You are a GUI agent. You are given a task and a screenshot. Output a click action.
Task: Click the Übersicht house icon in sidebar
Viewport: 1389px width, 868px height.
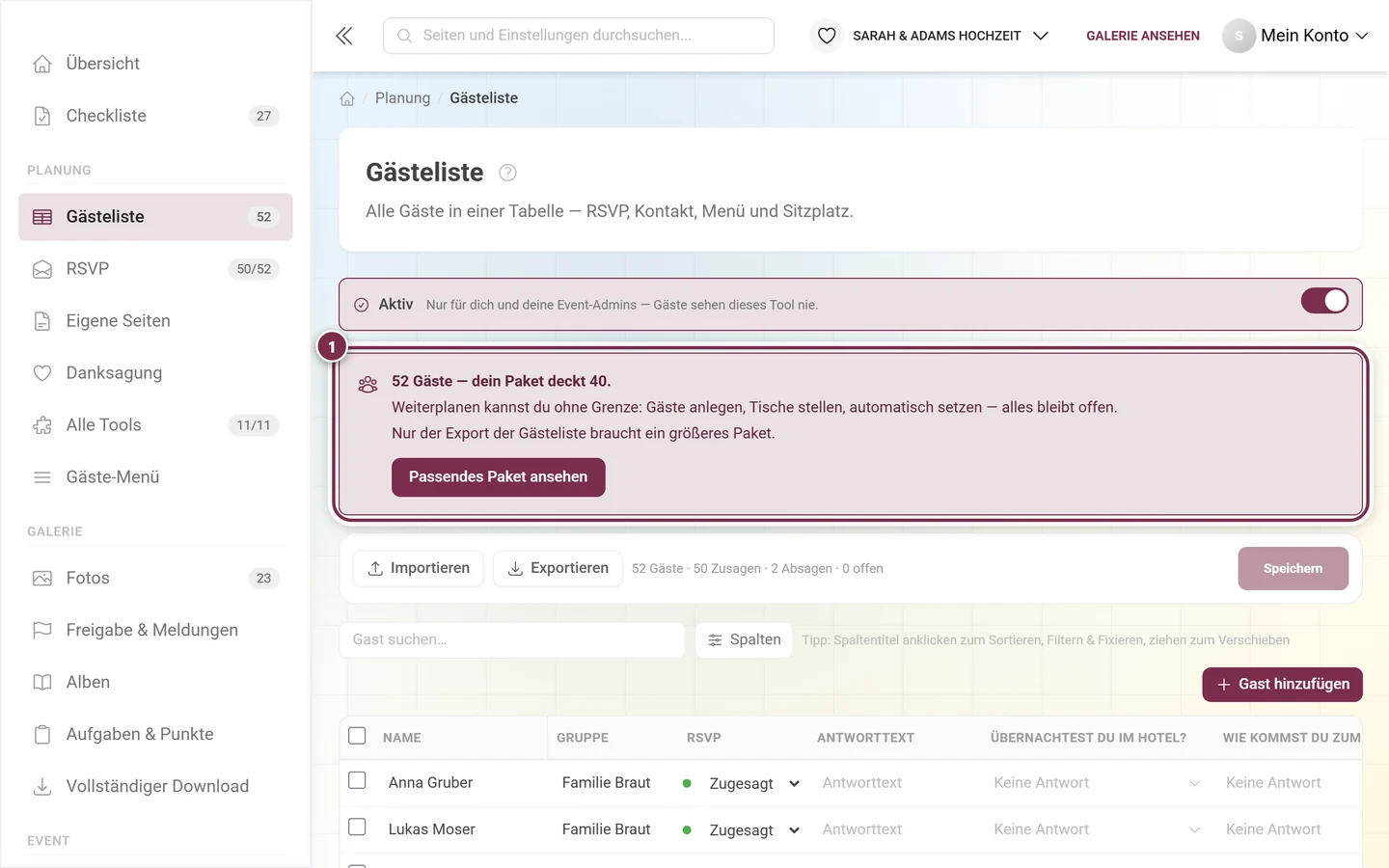[x=42, y=64]
